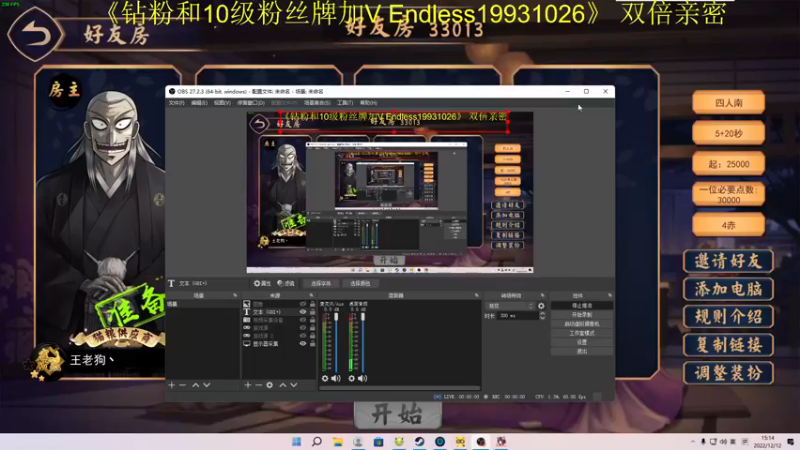Click the 设置 settings button in Controls
The image size is (800, 450).
pos(582,342)
